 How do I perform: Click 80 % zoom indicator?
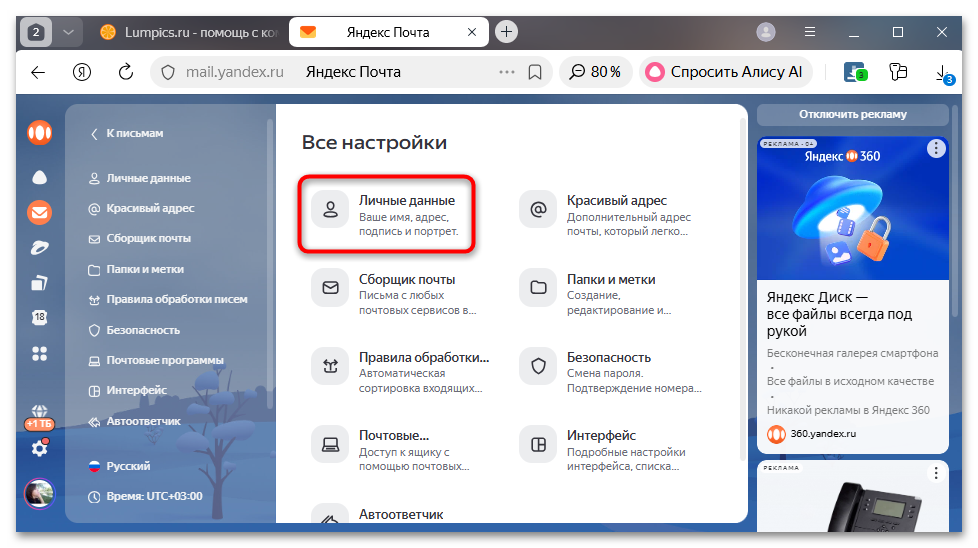click(x=595, y=72)
